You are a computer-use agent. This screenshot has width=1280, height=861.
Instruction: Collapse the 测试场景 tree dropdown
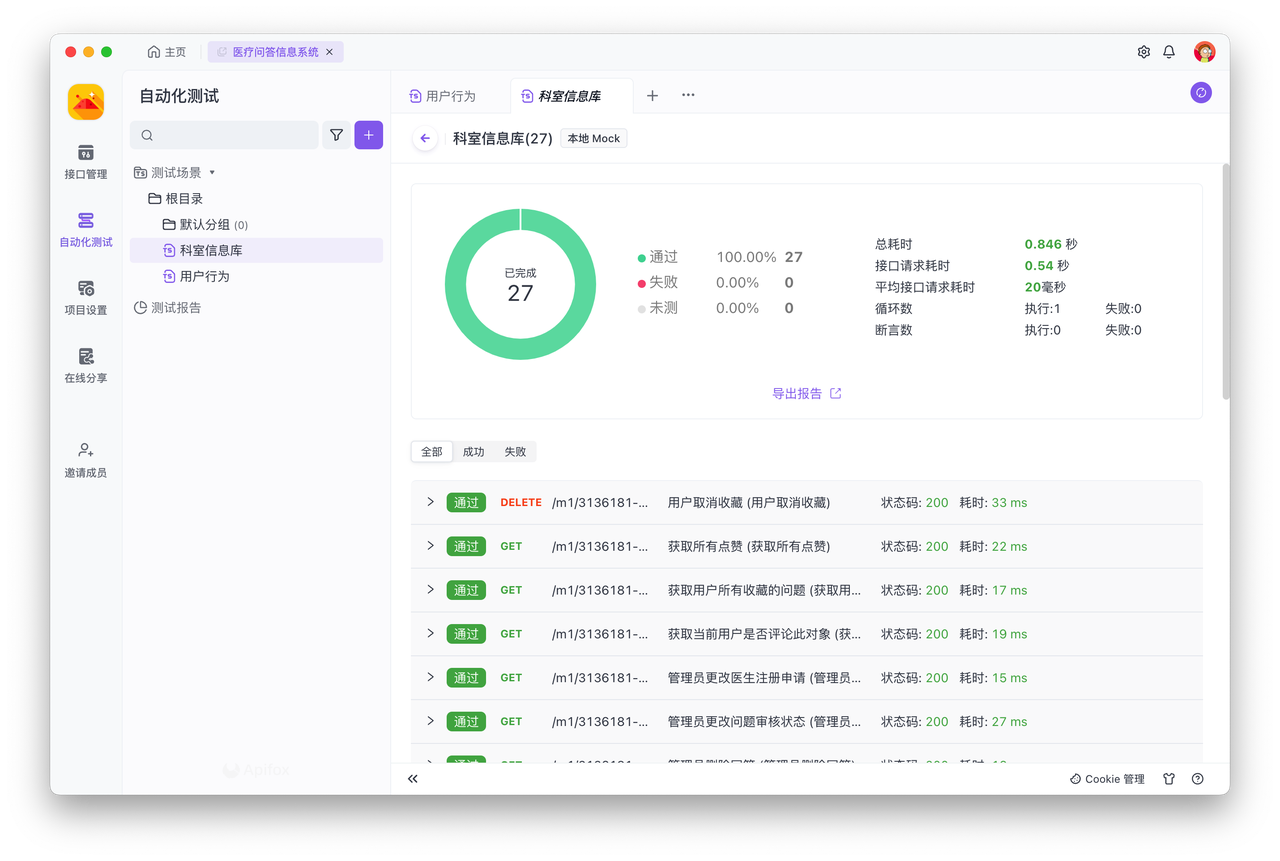click(x=212, y=173)
